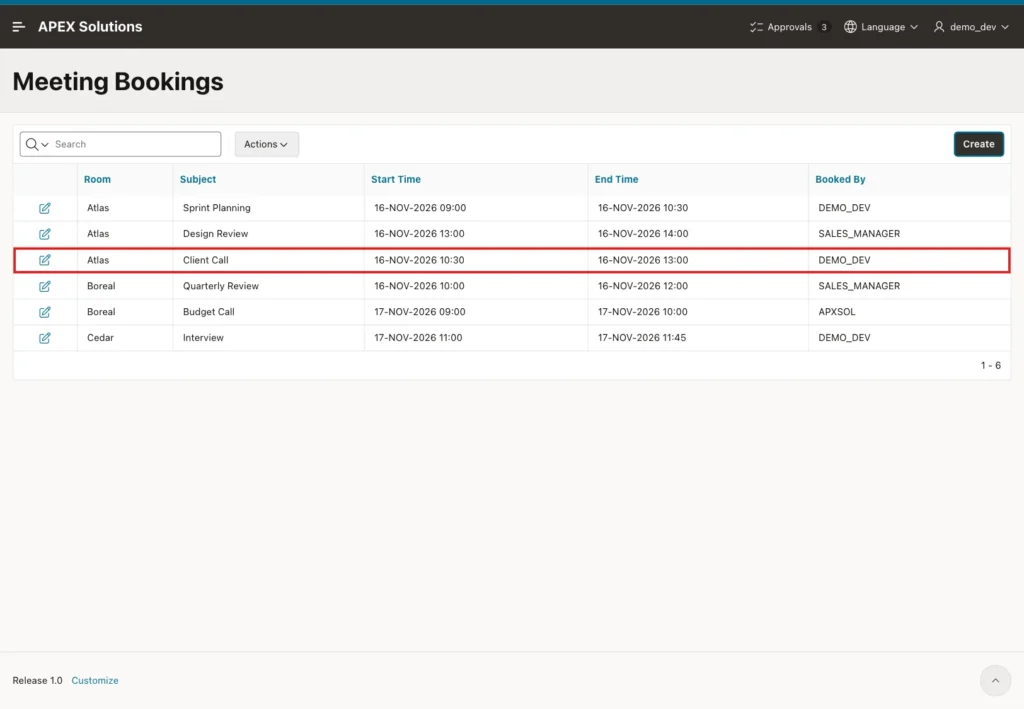Click the Create button
This screenshot has width=1024, height=709.
click(978, 144)
